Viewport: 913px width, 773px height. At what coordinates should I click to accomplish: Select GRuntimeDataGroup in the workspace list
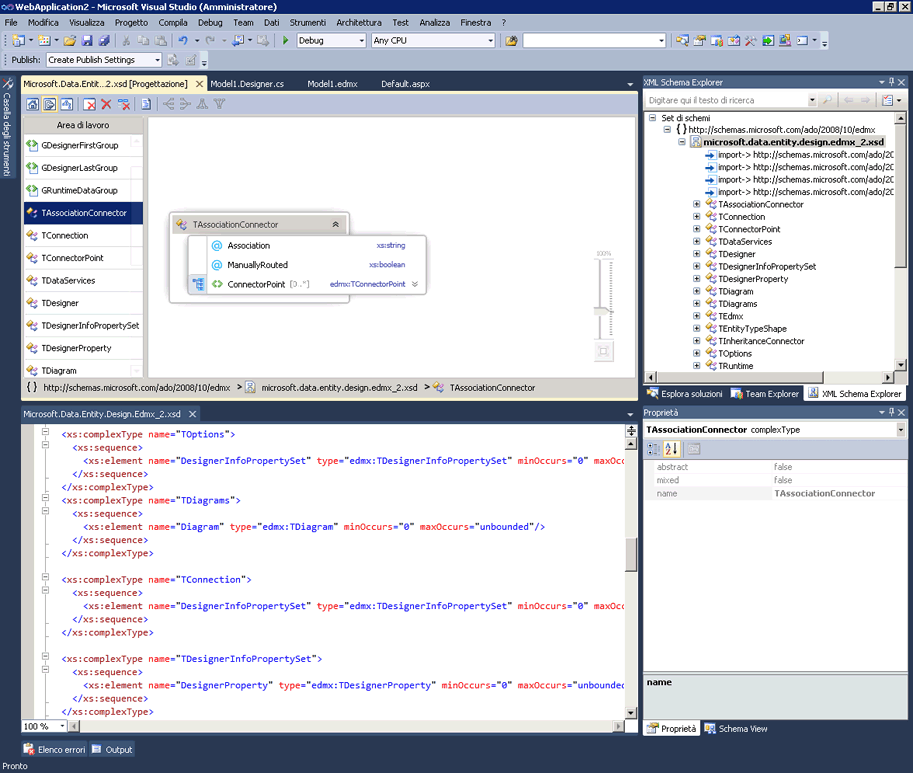point(83,190)
